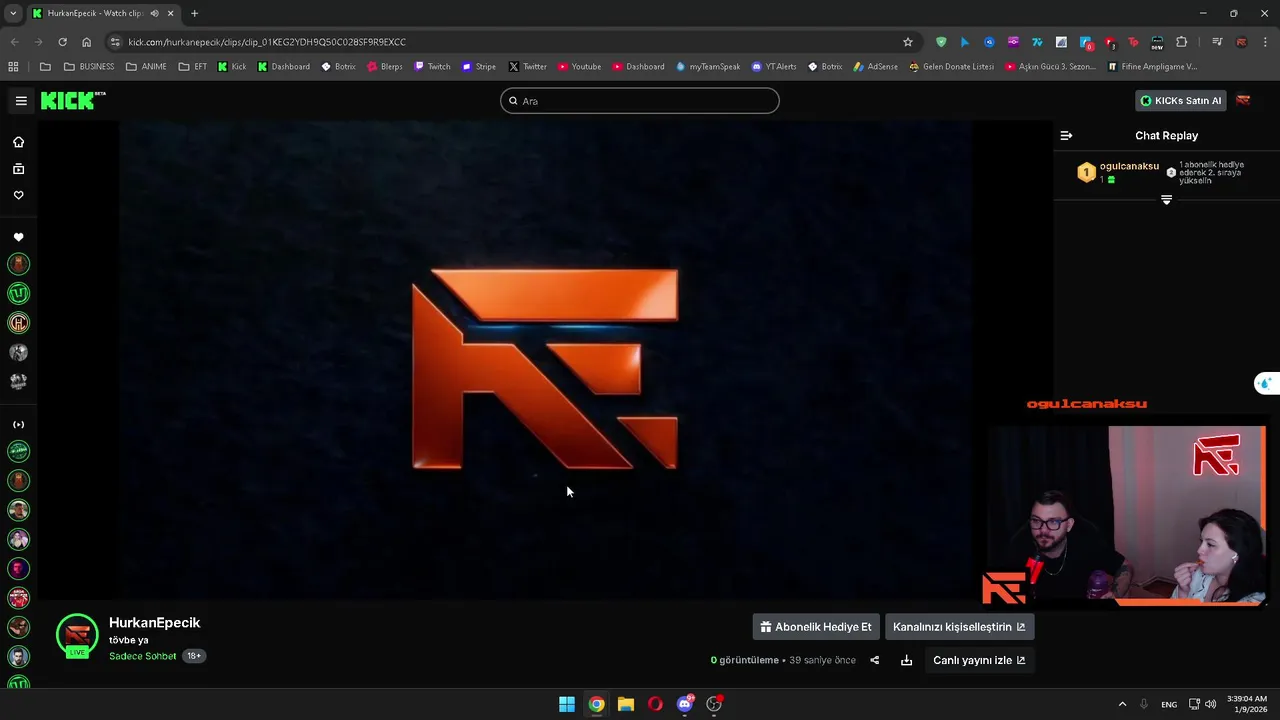This screenshot has height=720, width=1280.
Task: Download the clip with the download icon
Action: (906, 660)
